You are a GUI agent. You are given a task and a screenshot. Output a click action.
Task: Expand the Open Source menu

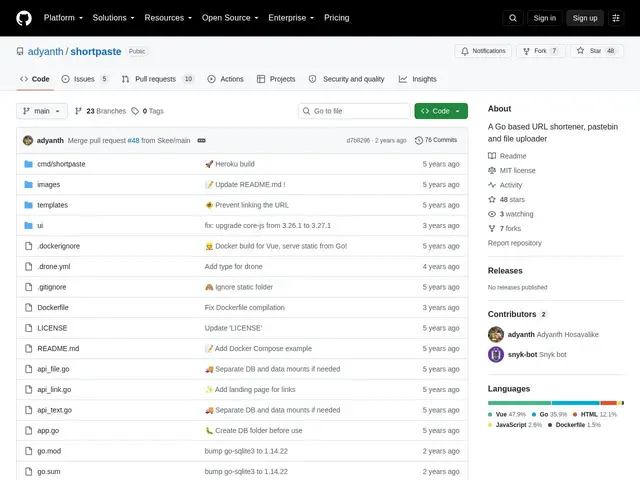(230, 18)
